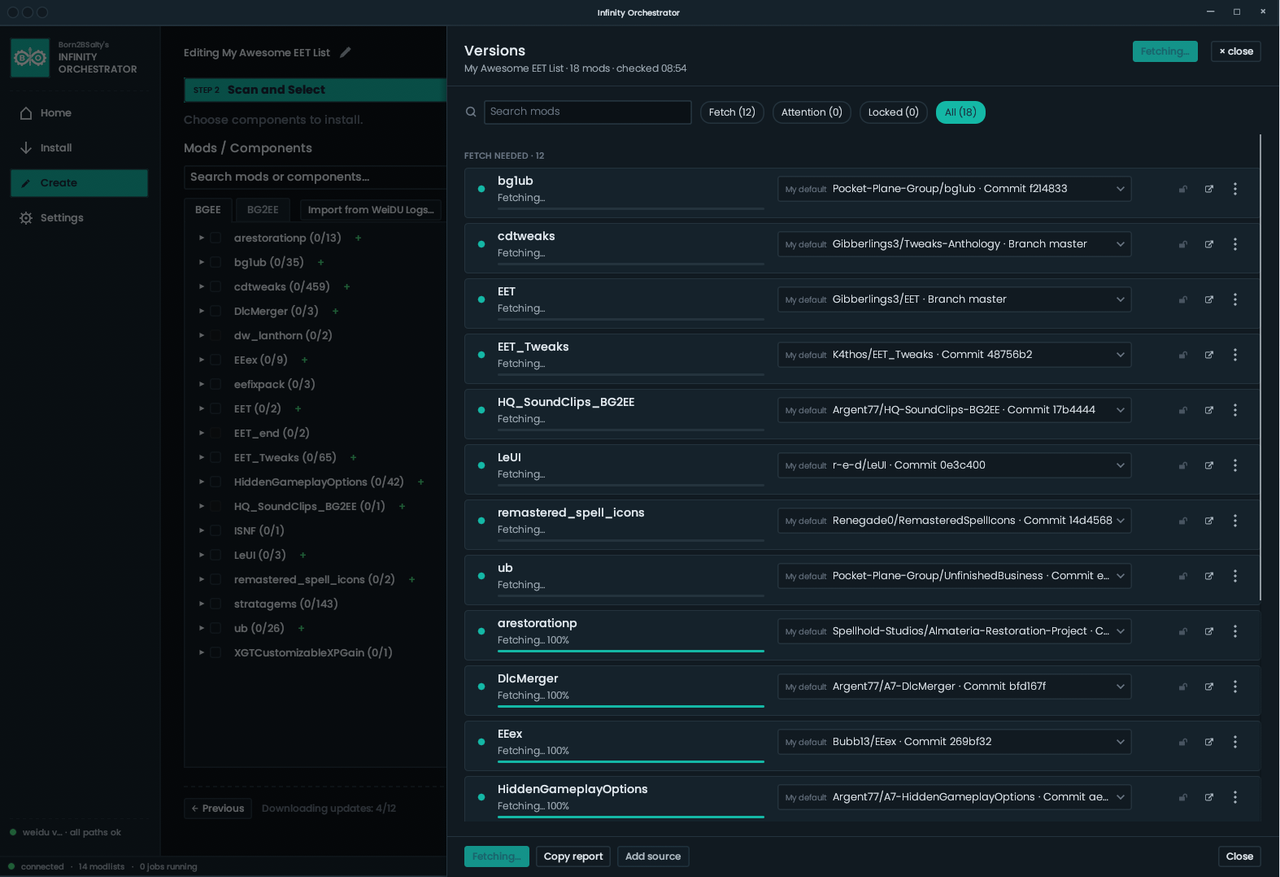Open Settings from the sidebar gear
1280x877 pixels.
pos(26,218)
